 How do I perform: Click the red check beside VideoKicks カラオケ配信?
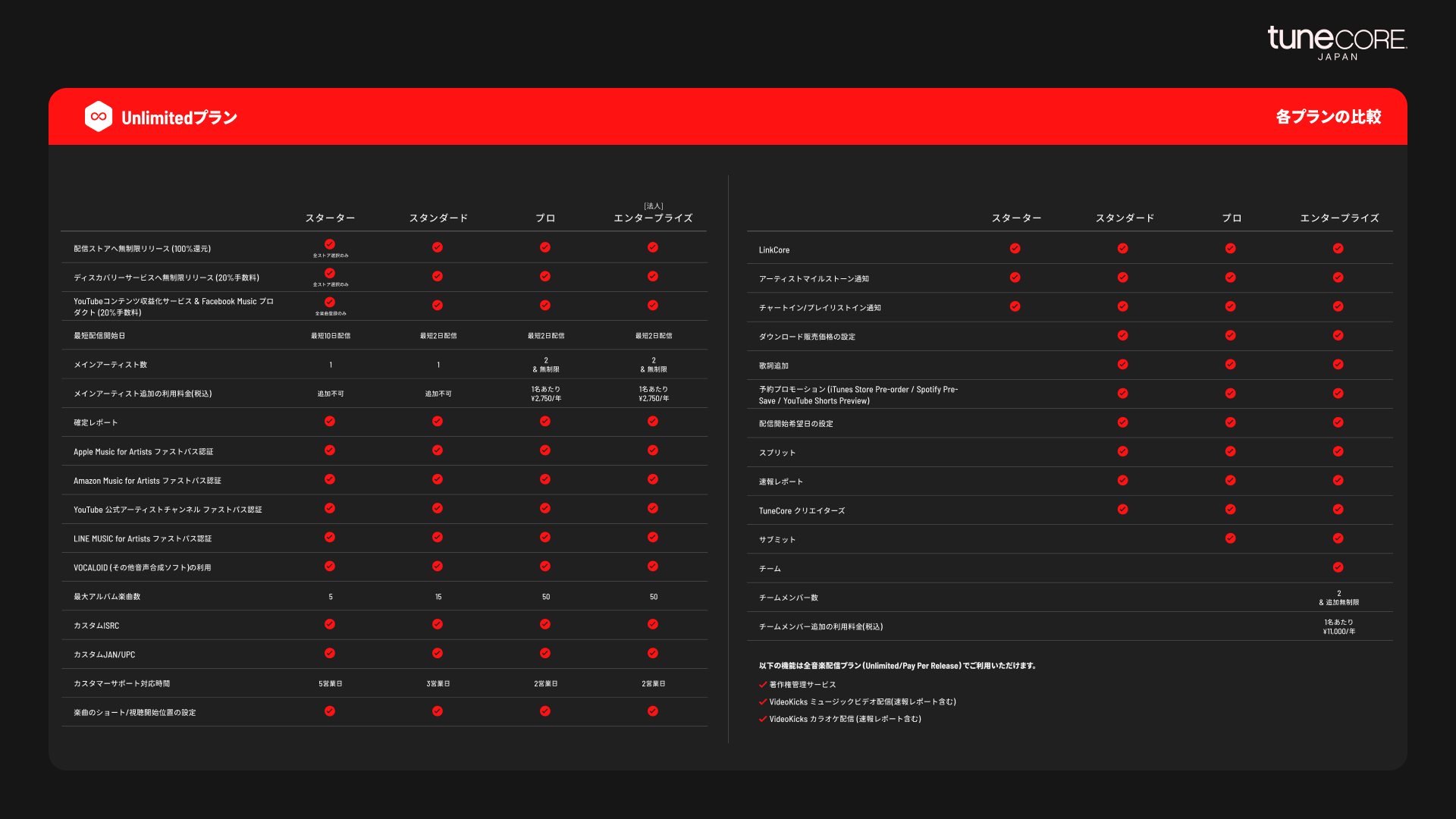(763, 719)
